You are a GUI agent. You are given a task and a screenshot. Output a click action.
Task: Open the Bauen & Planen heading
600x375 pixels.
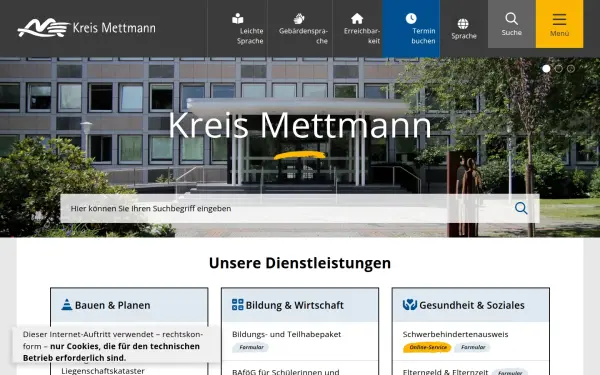pyautogui.click(x=112, y=305)
